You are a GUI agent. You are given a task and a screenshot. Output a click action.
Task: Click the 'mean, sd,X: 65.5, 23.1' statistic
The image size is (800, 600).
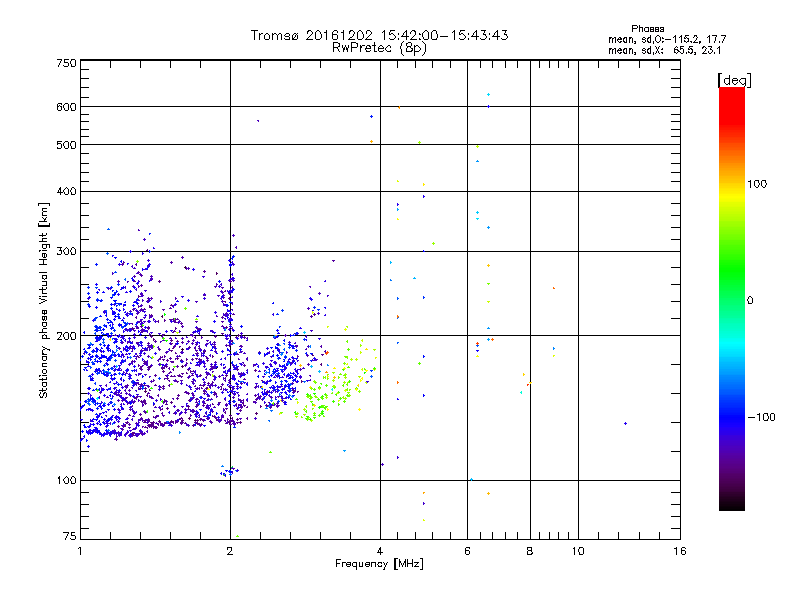click(664, 50)
